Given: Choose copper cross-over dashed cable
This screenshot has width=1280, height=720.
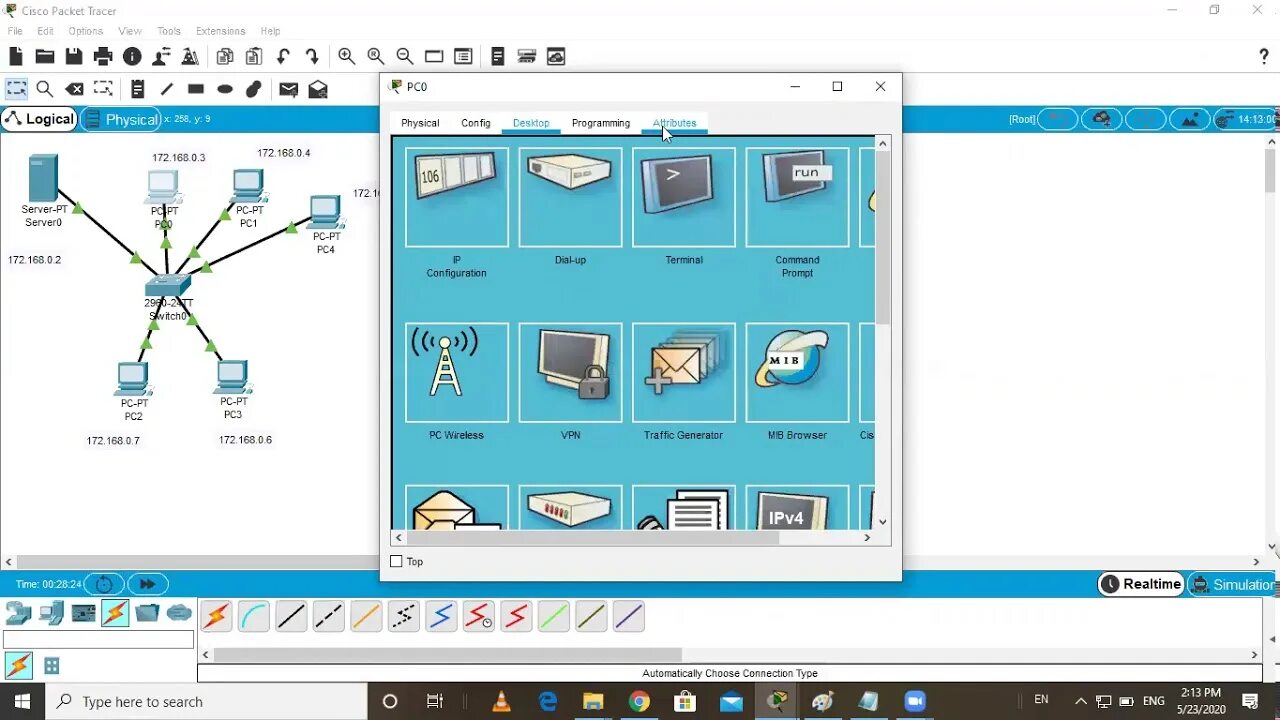Looking at the screenshot, I should coord(329,617).
